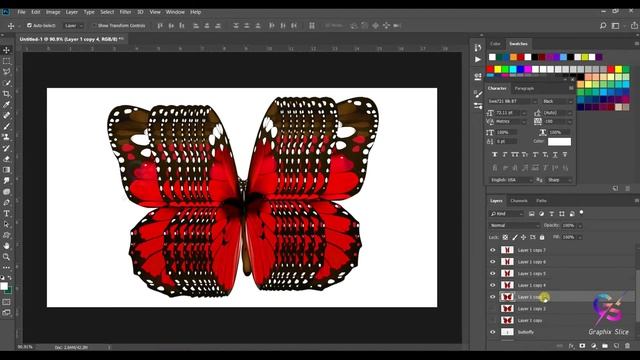This screenshot has width=640, height=360.
Task: Add a layer mask from Layers panel footer
Action: click(582, 346)
